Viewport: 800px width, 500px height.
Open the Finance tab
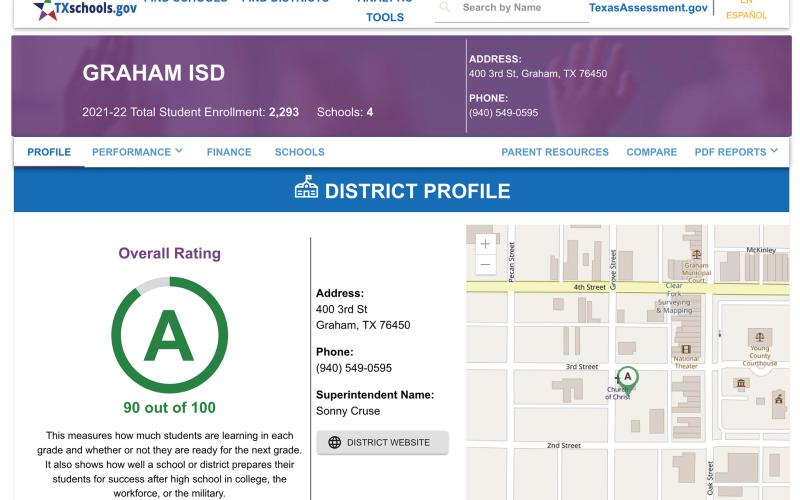pos(229,152)
